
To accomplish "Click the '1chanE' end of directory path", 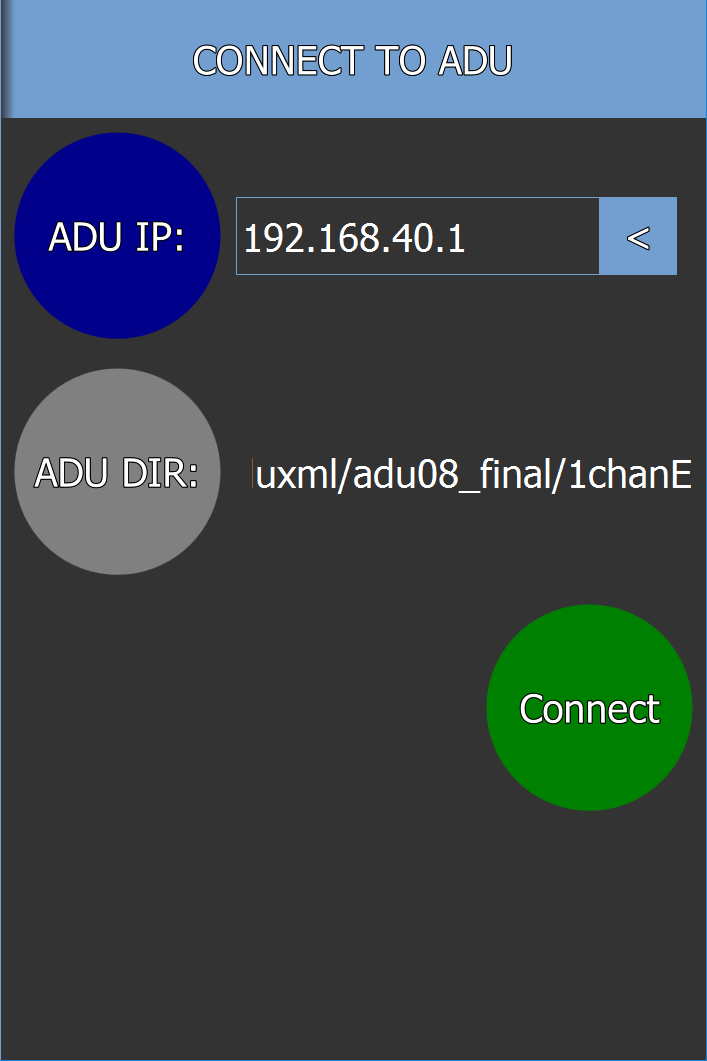I will tap(630, 474).
